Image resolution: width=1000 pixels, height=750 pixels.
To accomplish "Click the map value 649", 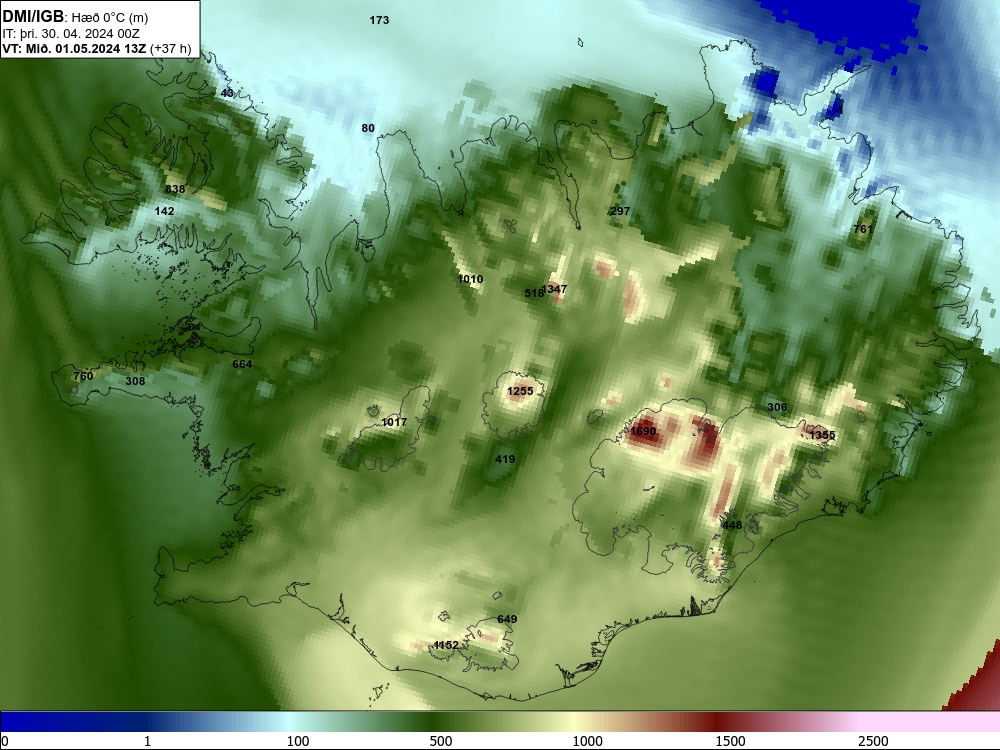I will [507, 619].
